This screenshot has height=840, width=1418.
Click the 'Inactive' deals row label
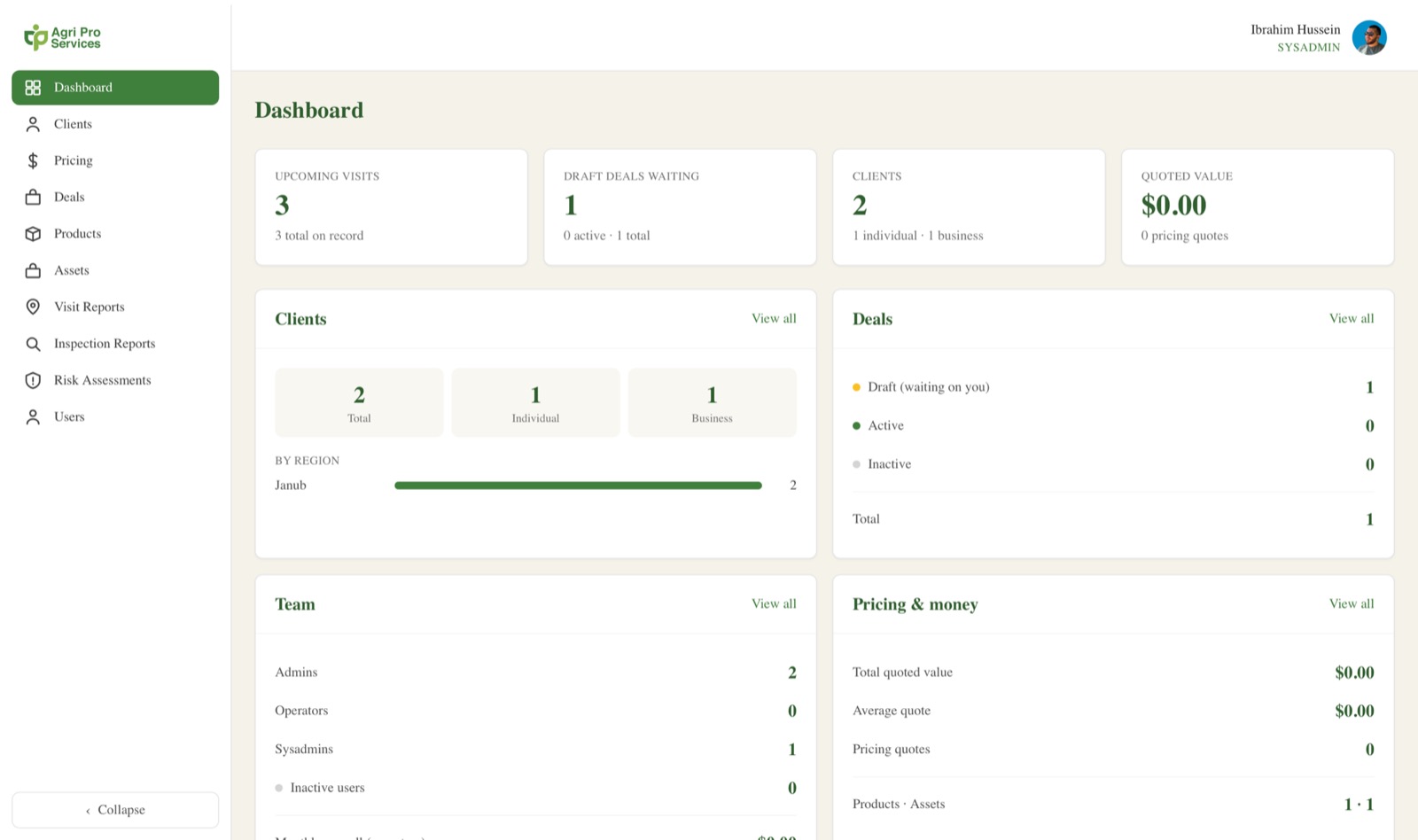(x=889, y=464)
